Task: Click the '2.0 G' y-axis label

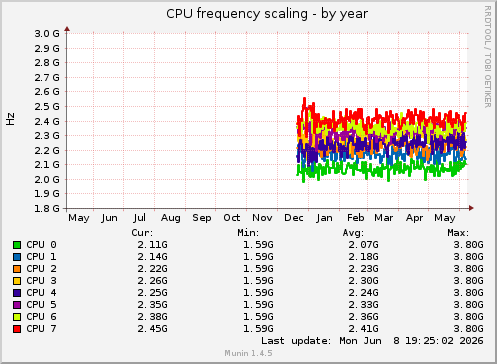Action: (x=47, y=179)
